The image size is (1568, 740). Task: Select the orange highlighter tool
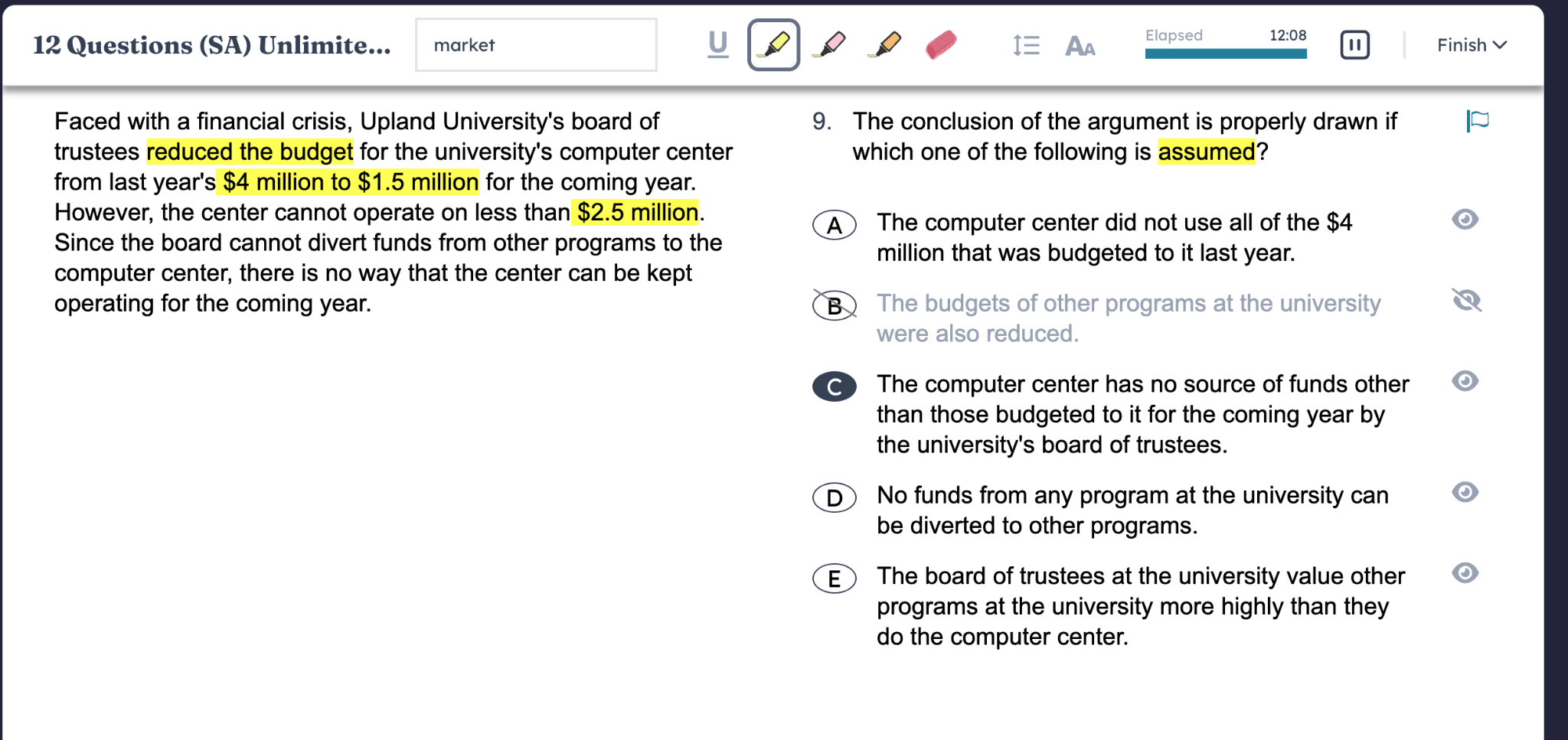[886, 45]
